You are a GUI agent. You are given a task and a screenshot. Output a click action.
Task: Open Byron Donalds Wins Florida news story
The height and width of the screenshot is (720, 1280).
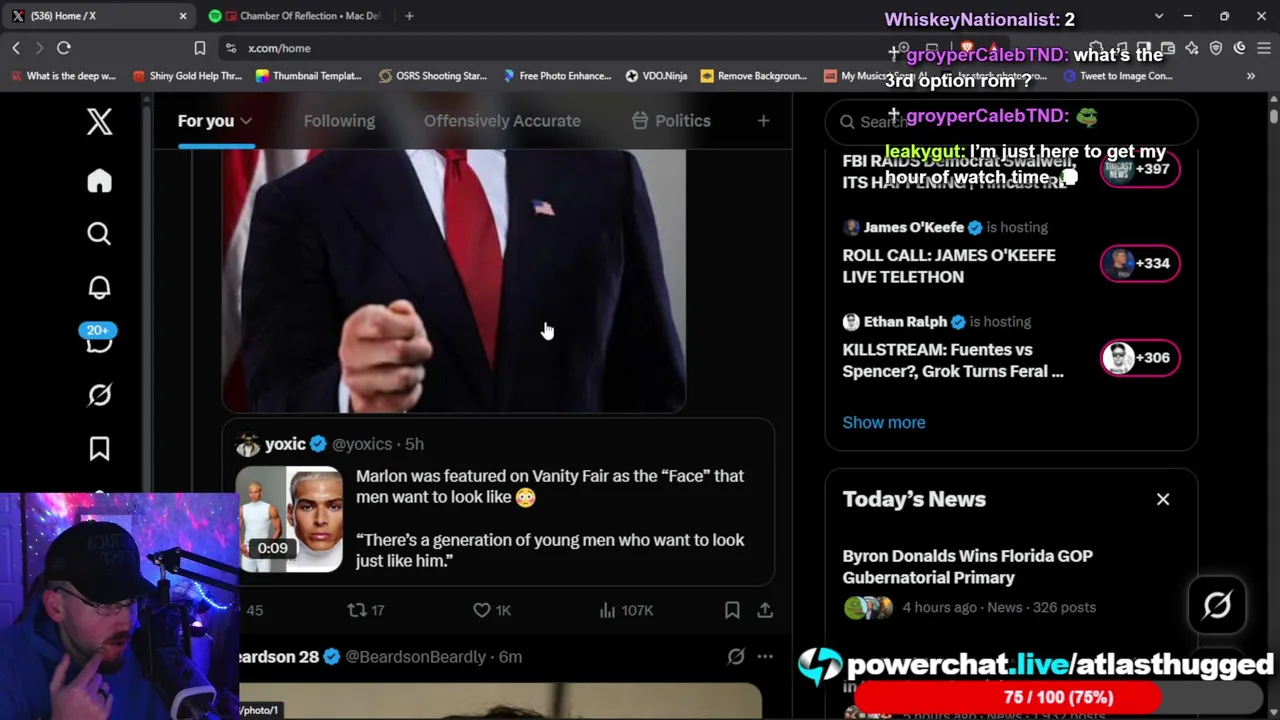[968, 567]
